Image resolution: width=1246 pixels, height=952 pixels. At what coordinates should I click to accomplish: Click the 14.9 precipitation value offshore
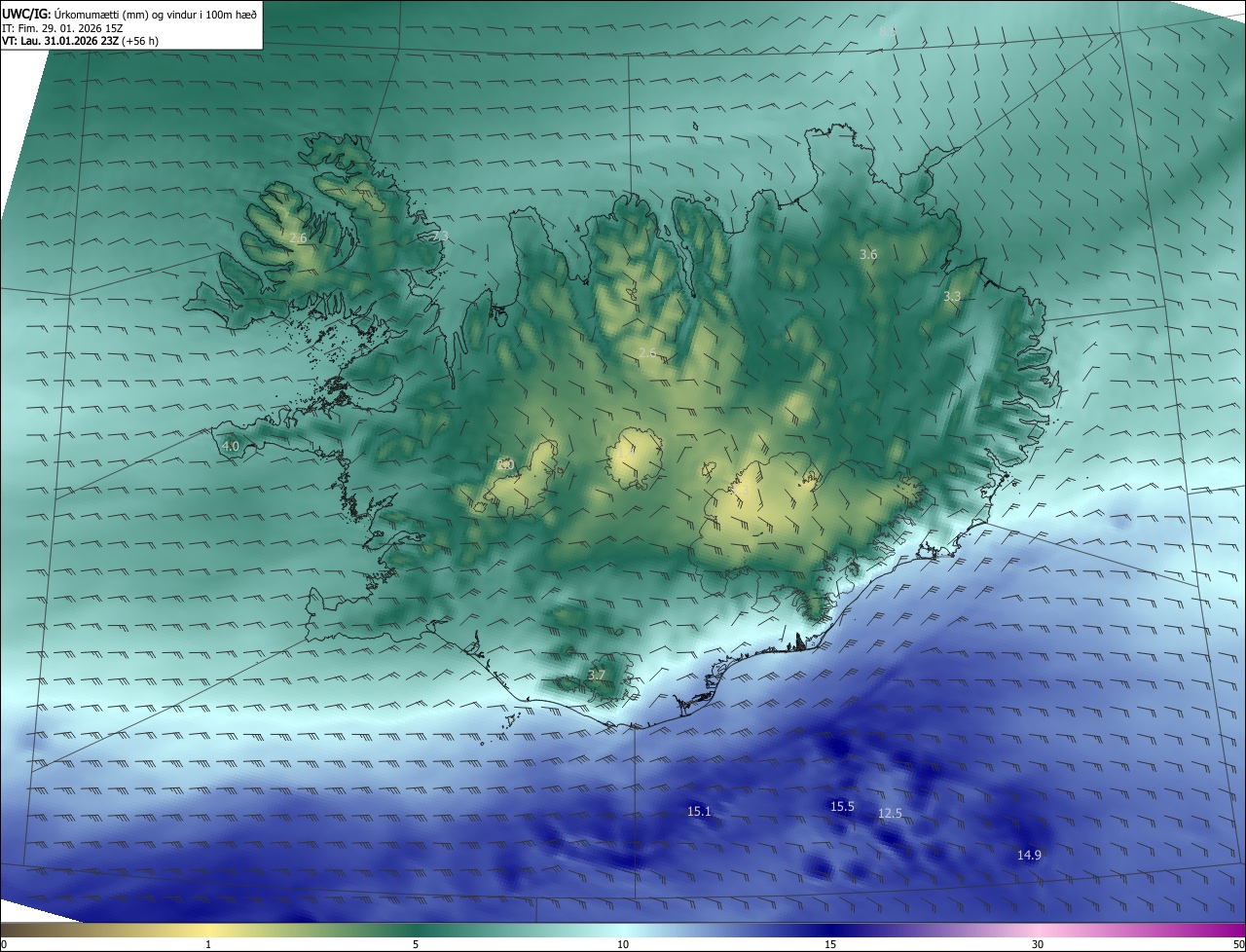tap(1029, 855)
